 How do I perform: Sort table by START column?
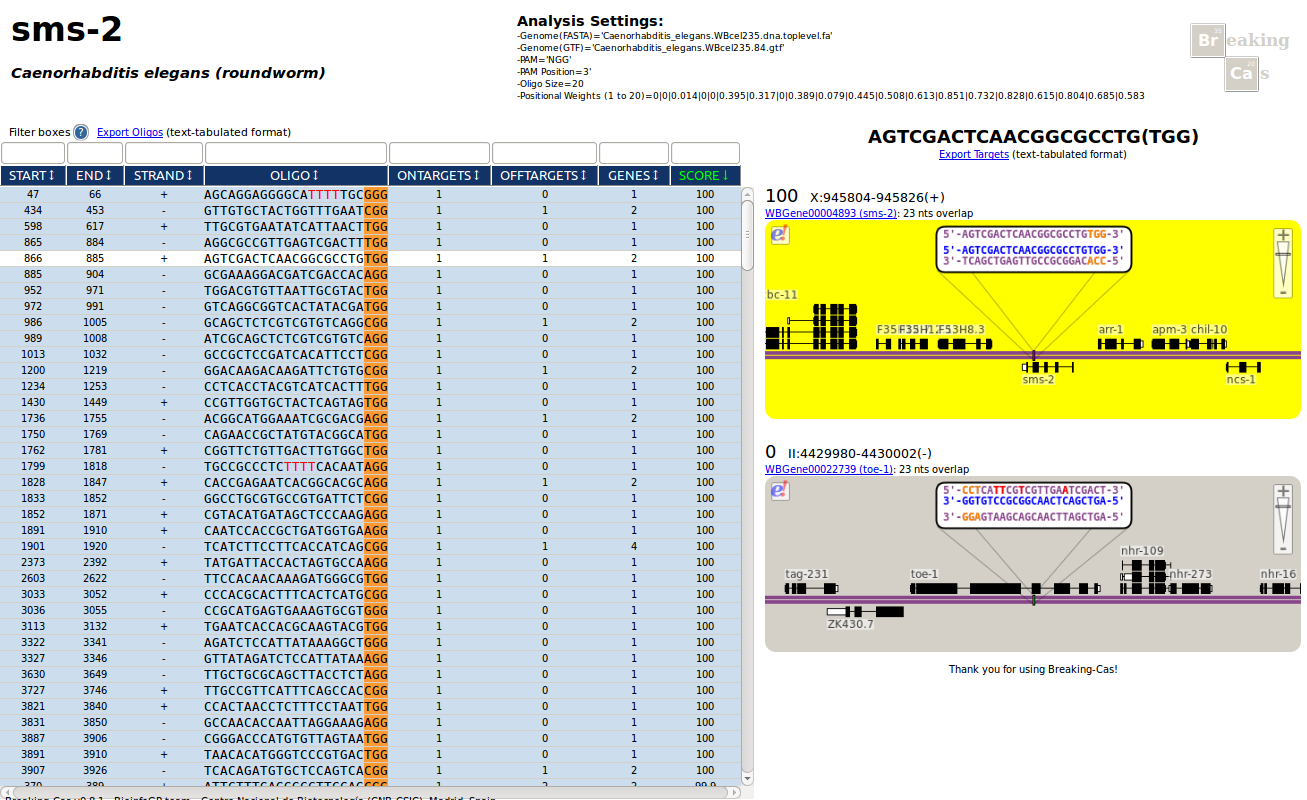[x=33, y=176]
